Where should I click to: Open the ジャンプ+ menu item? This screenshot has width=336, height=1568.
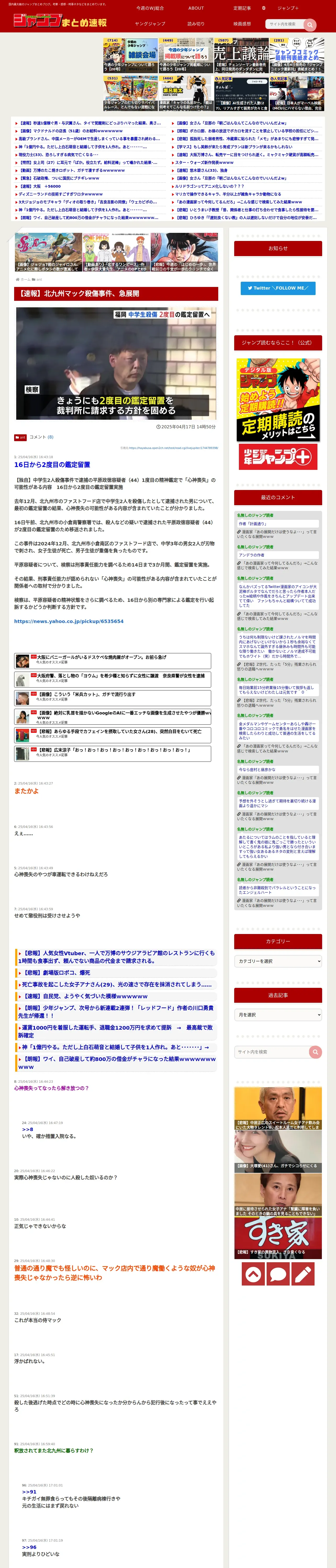pyautogui.click(x=288, y=9)
